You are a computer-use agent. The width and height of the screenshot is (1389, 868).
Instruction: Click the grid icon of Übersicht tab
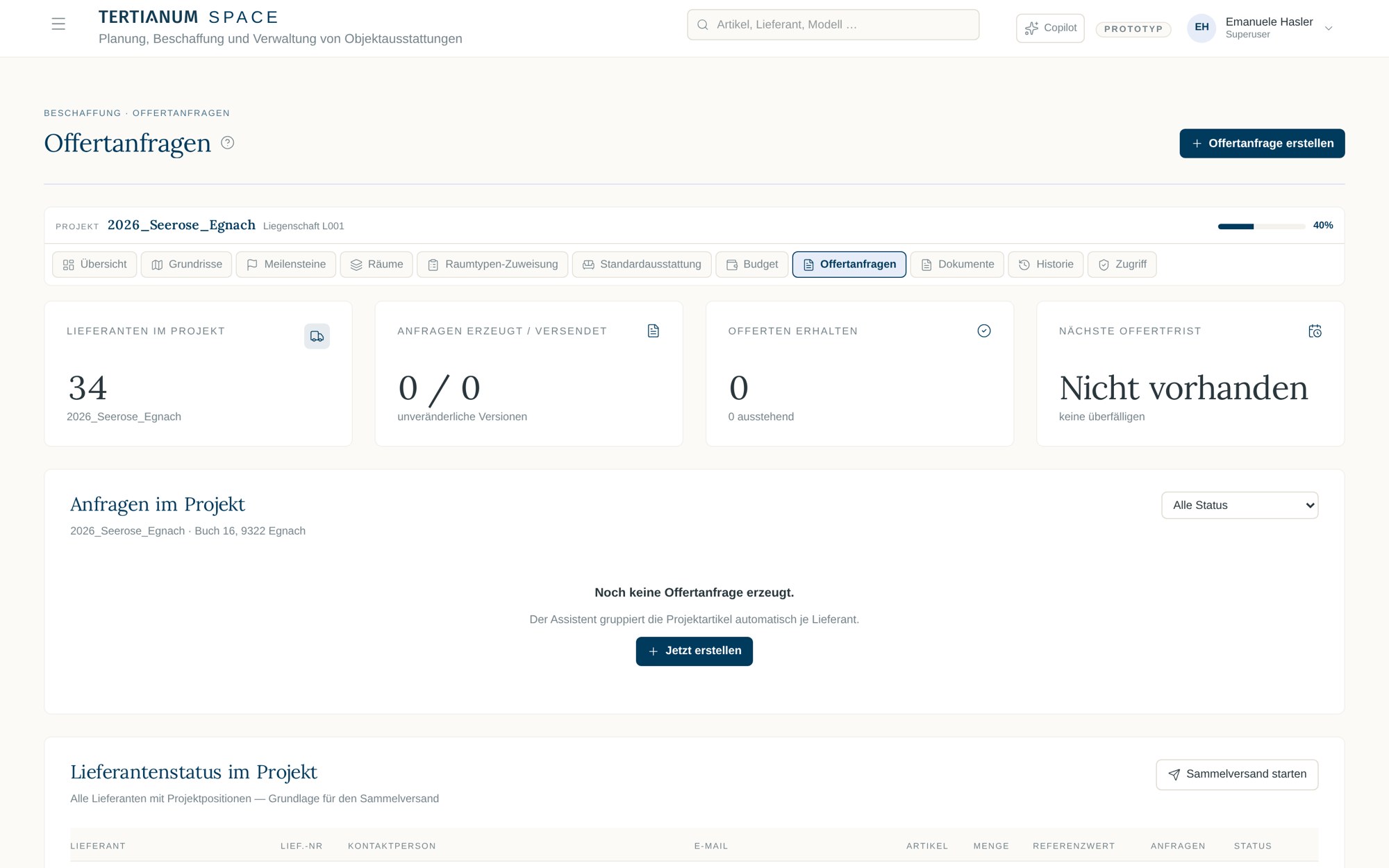click(68, 265)
